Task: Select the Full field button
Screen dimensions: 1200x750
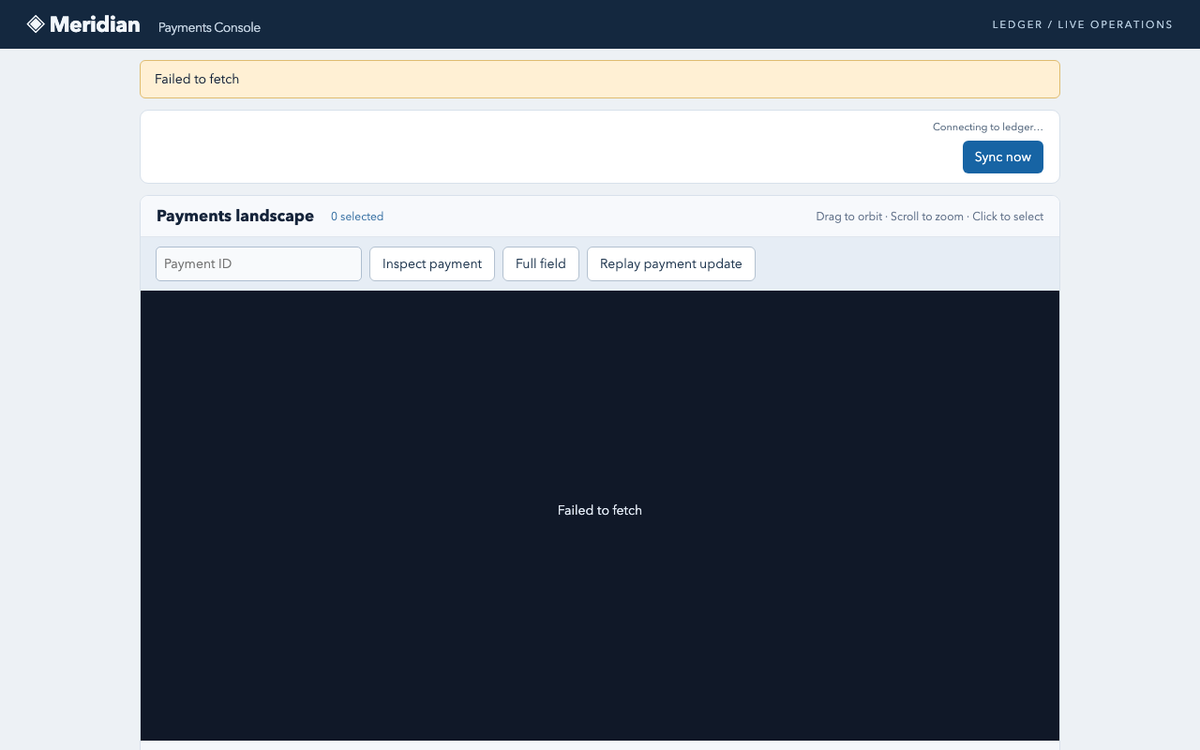Action: [x=541, y=264]
